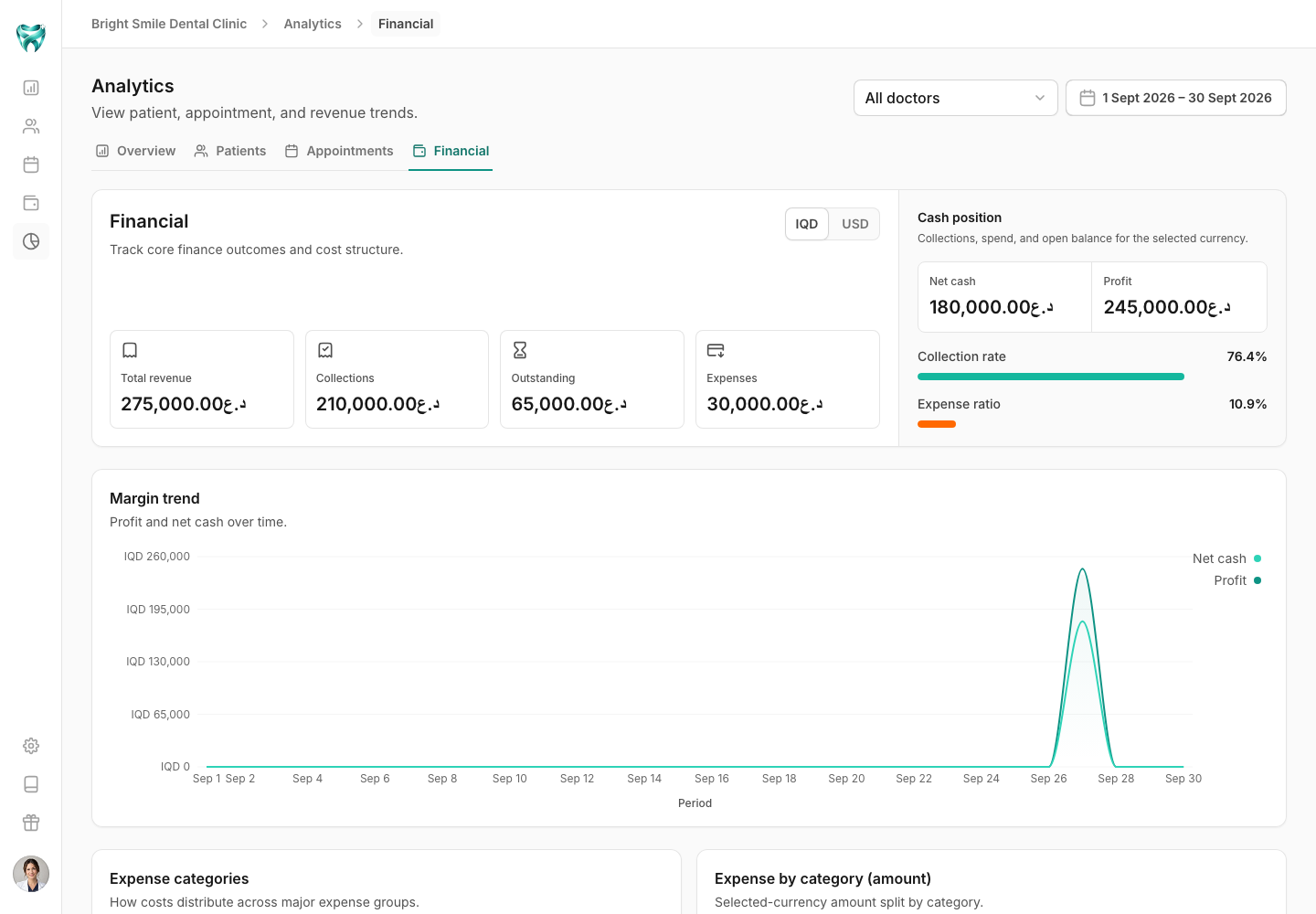
Task: Click the Collections 210,000.00 value
Action: (x=378, y=404)
